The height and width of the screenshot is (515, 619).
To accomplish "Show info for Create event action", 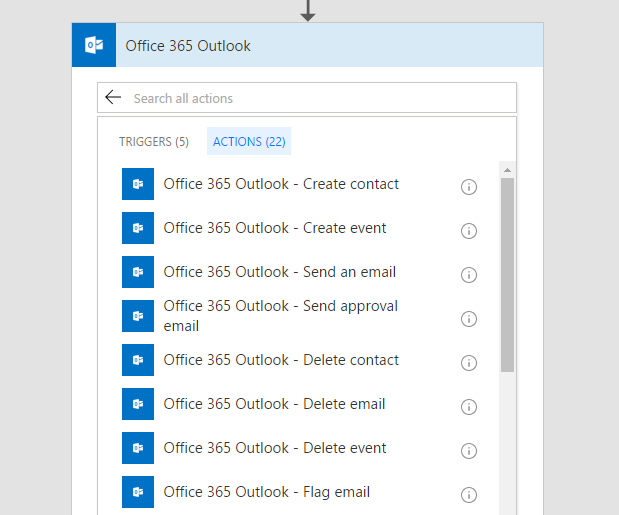I will [468, 231].
